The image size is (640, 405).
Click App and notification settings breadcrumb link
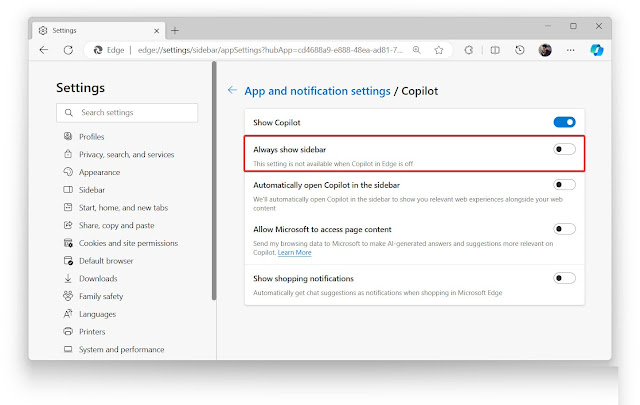tap(317, 91)
